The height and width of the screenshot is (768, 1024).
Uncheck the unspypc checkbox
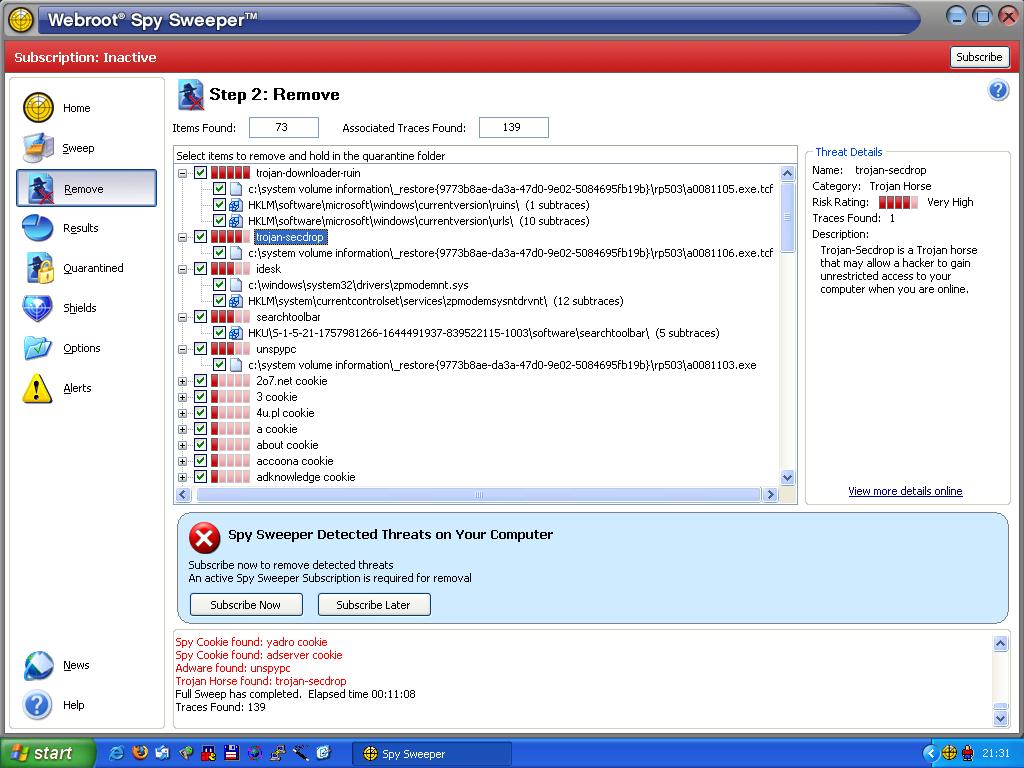click(x=200, y=349)
